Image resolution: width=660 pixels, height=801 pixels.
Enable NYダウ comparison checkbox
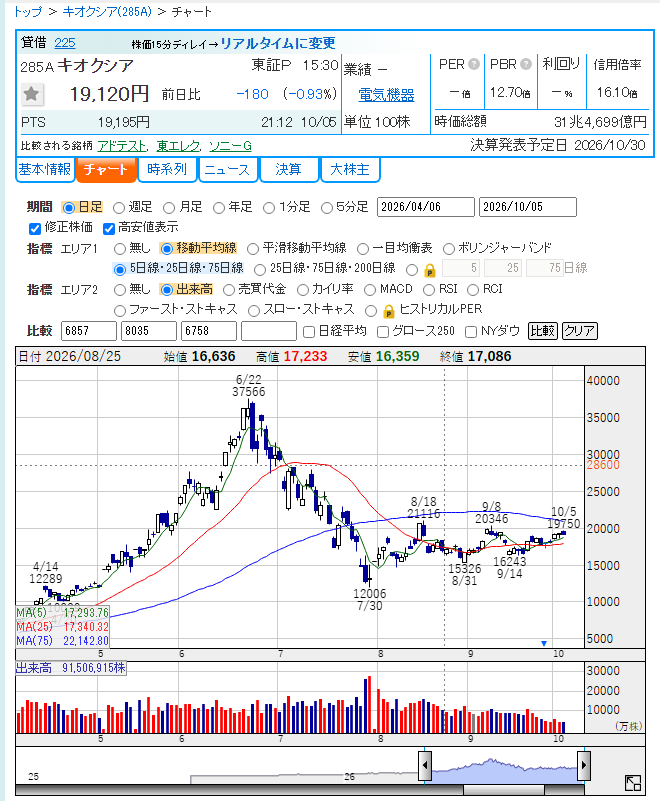coord(471,332)
